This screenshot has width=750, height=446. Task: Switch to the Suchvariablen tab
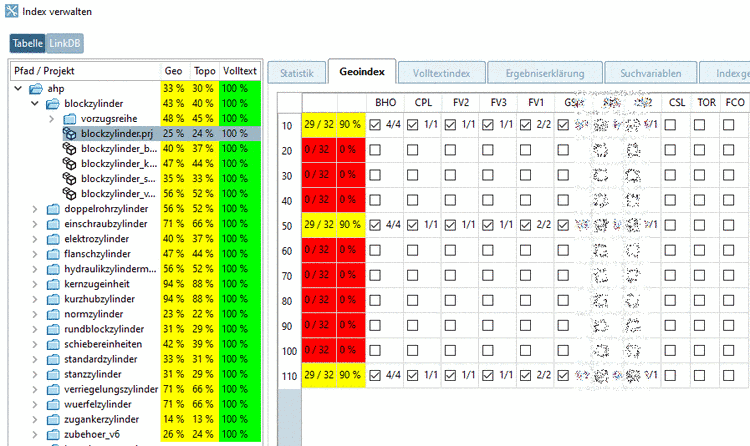[x=651, y=73]
